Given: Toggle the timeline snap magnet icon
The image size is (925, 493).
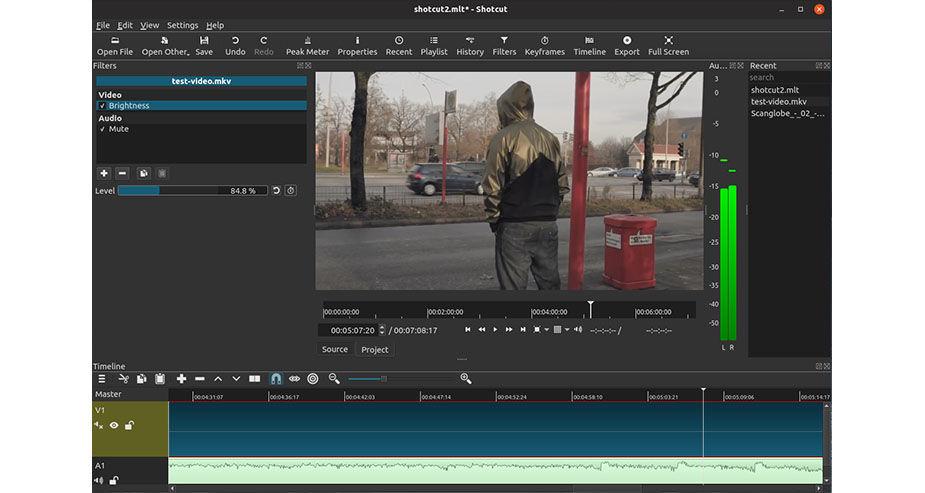Looking at the screenshot, I should [276, 379].
